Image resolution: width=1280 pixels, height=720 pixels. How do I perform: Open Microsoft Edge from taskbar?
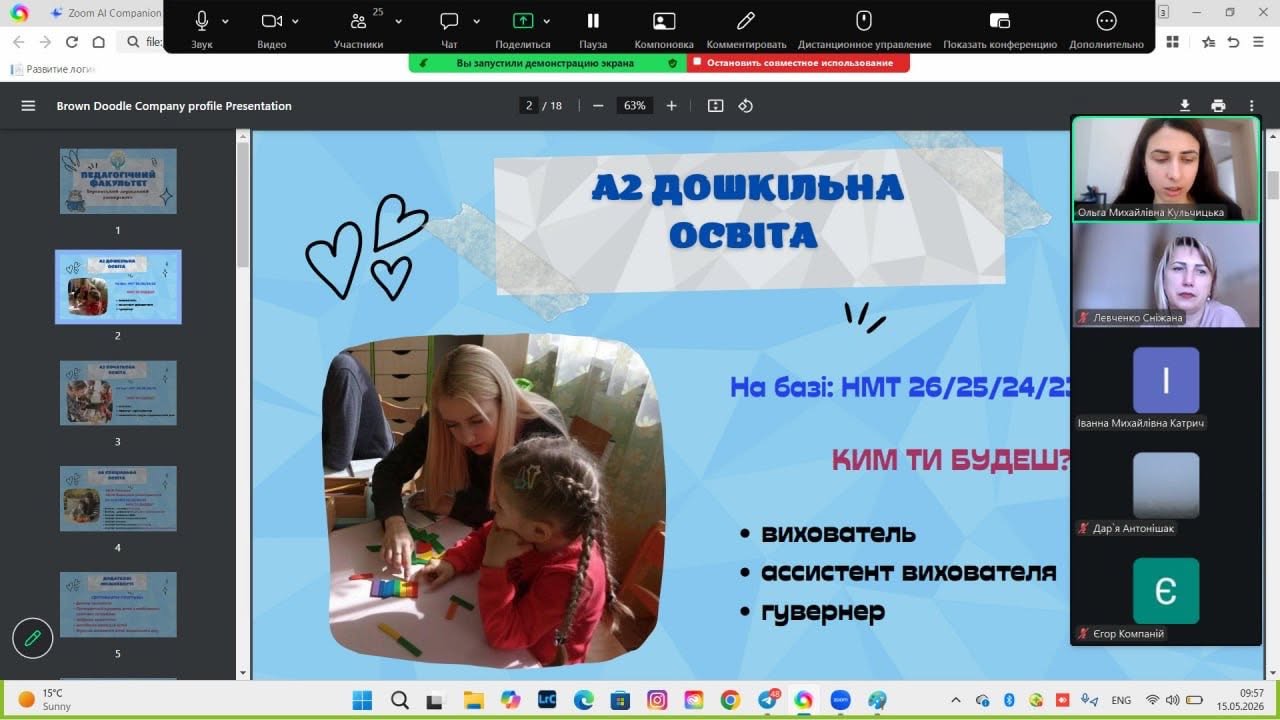point(584,700)
